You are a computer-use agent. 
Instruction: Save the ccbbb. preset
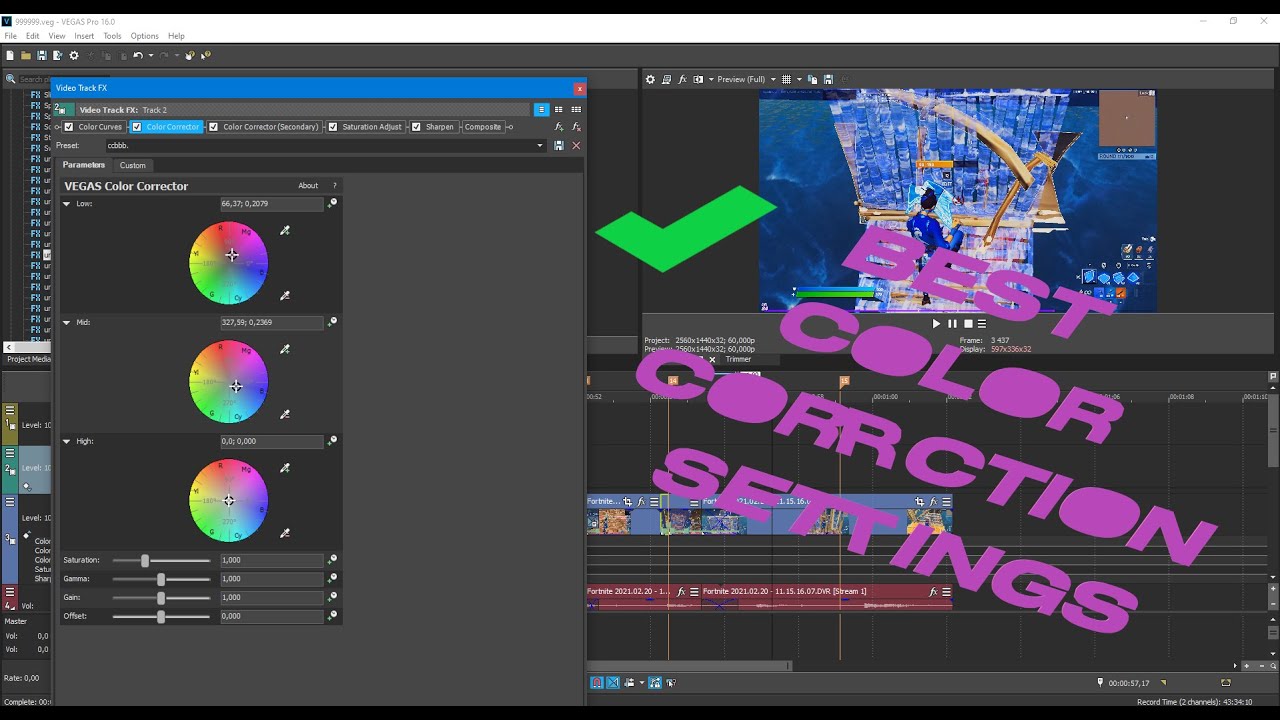pos(559,146)
